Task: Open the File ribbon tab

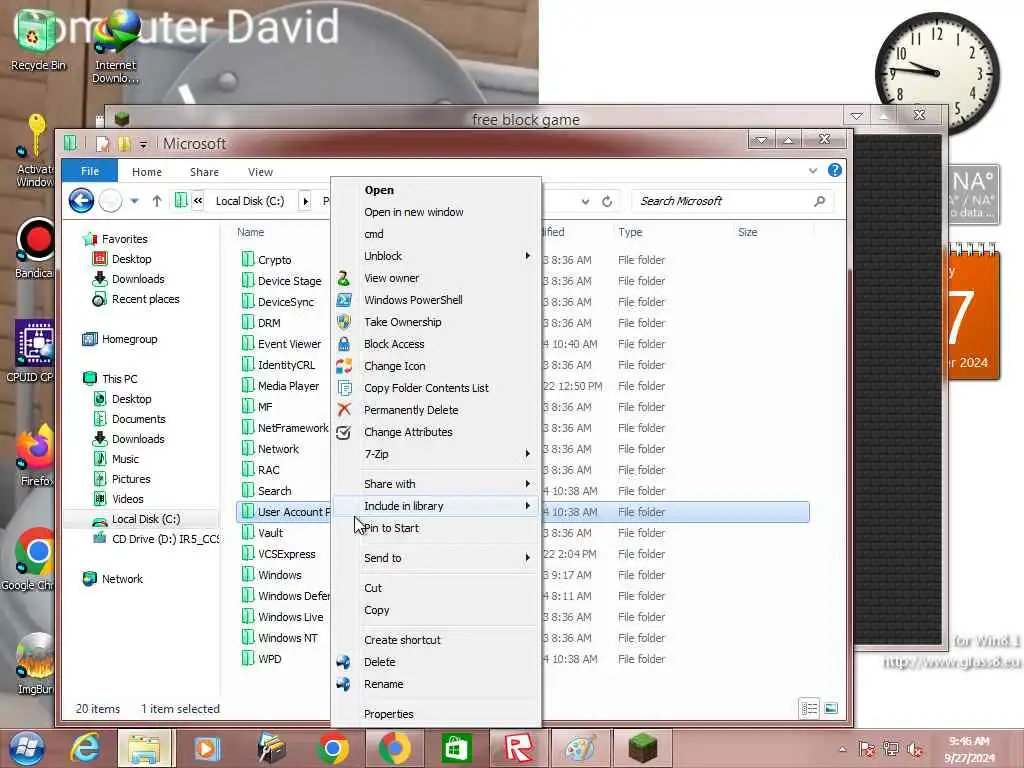Action: click(x=89, y=171)
